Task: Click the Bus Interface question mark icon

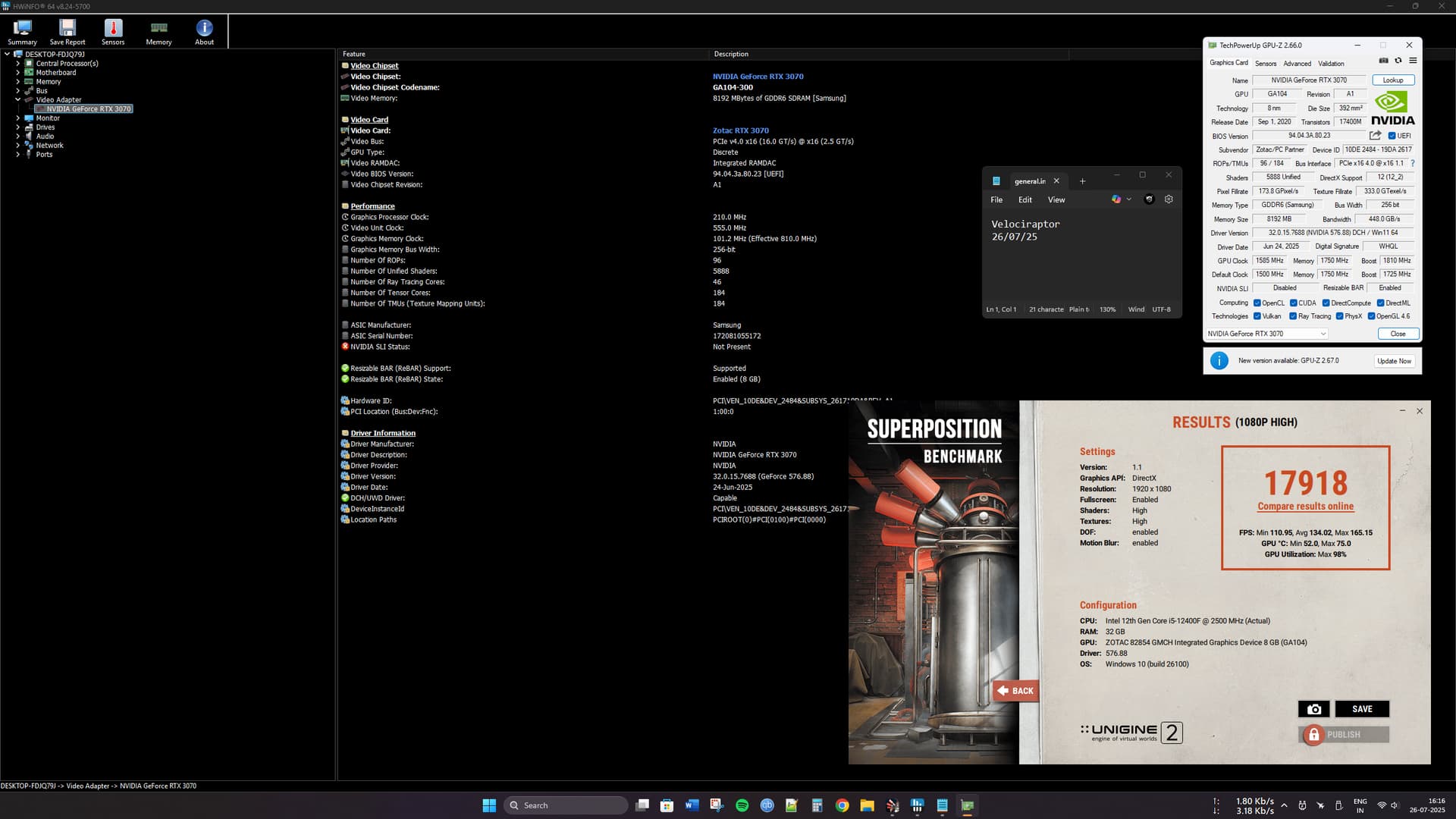Action: 1412,163
